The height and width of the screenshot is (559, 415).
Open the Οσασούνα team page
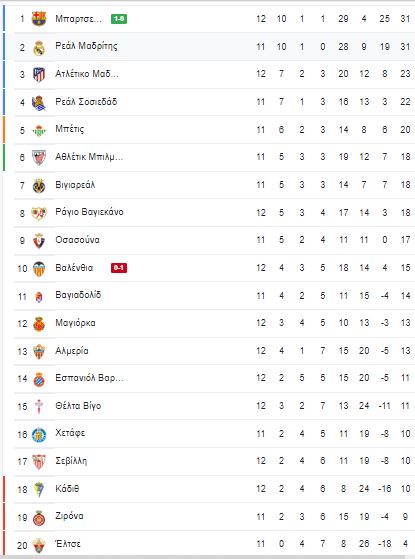(77, 240)
